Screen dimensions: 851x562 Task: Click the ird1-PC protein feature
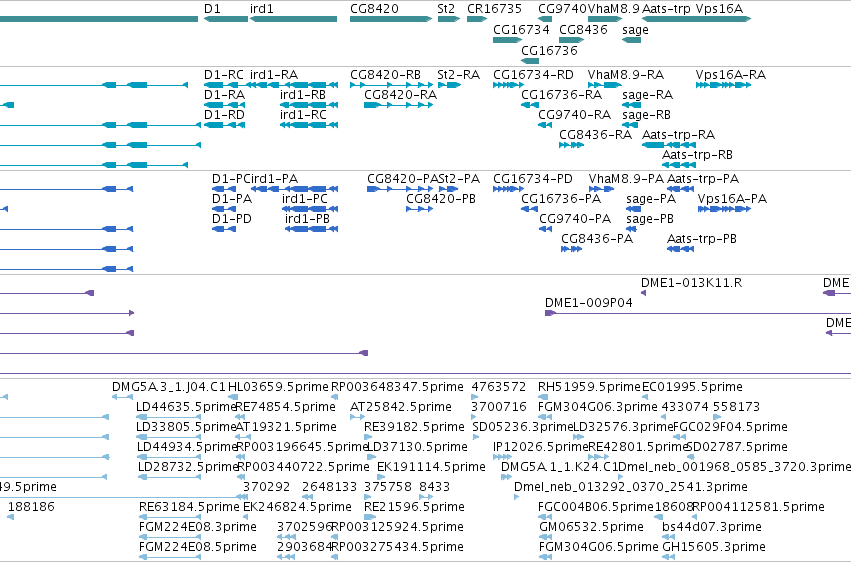click(x=310, y=209)
